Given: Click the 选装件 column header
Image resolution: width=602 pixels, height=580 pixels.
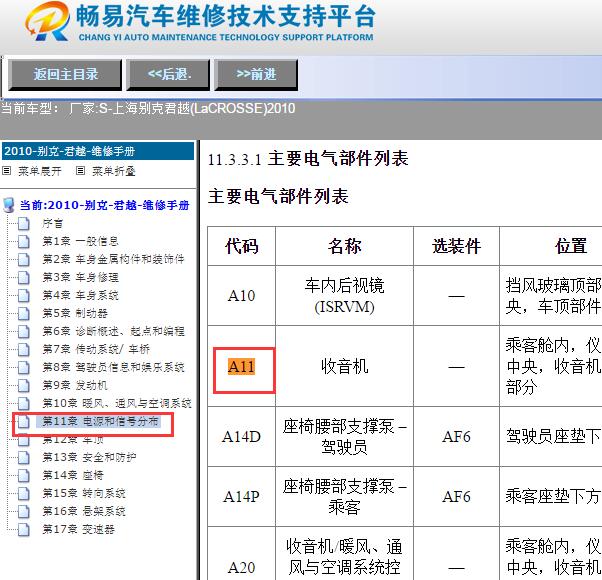Looking at the screenshot, I should (x=456, y=246).
